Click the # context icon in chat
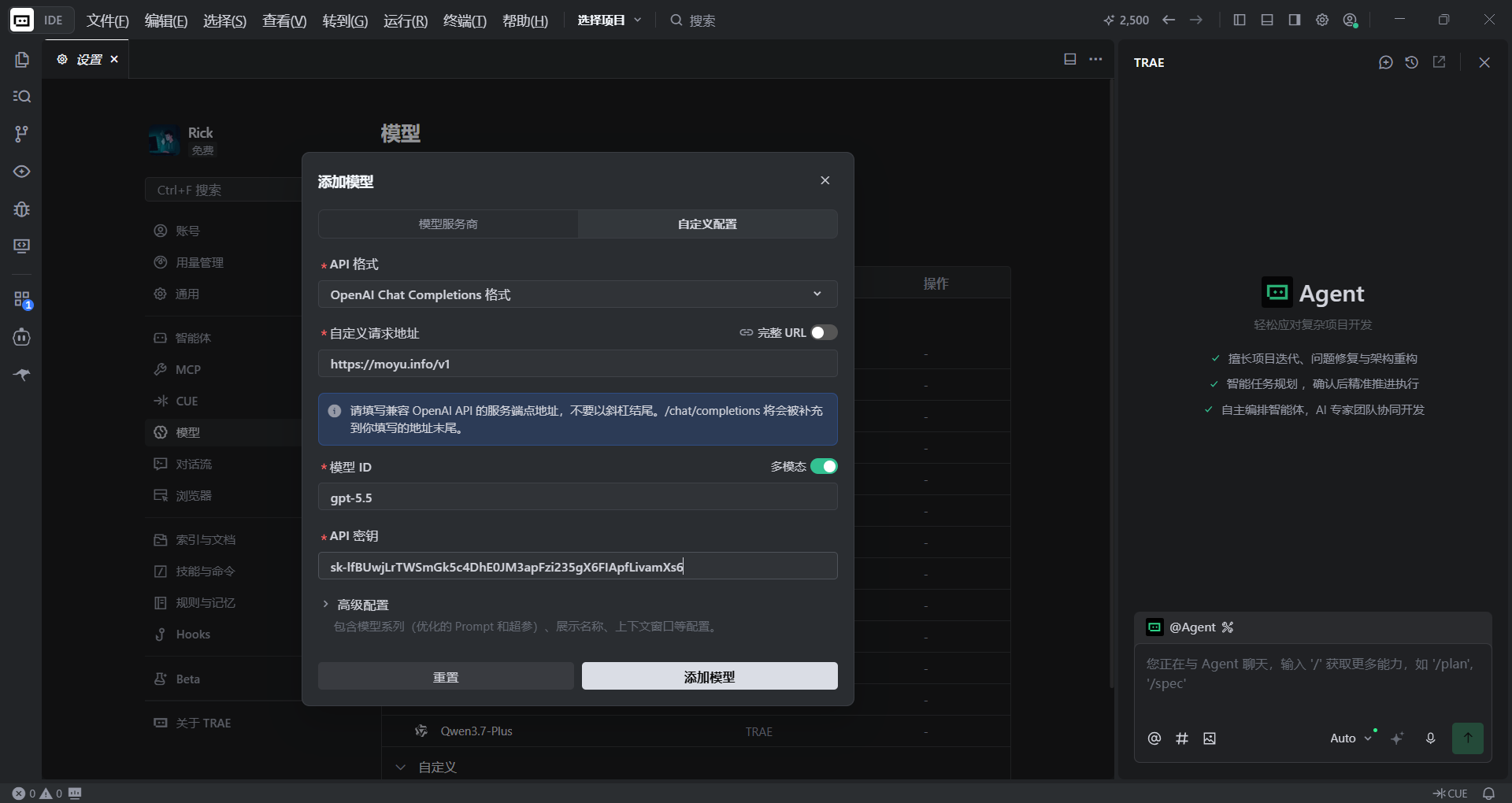This screenshot has width=1512, height=803. [1182, 738]
